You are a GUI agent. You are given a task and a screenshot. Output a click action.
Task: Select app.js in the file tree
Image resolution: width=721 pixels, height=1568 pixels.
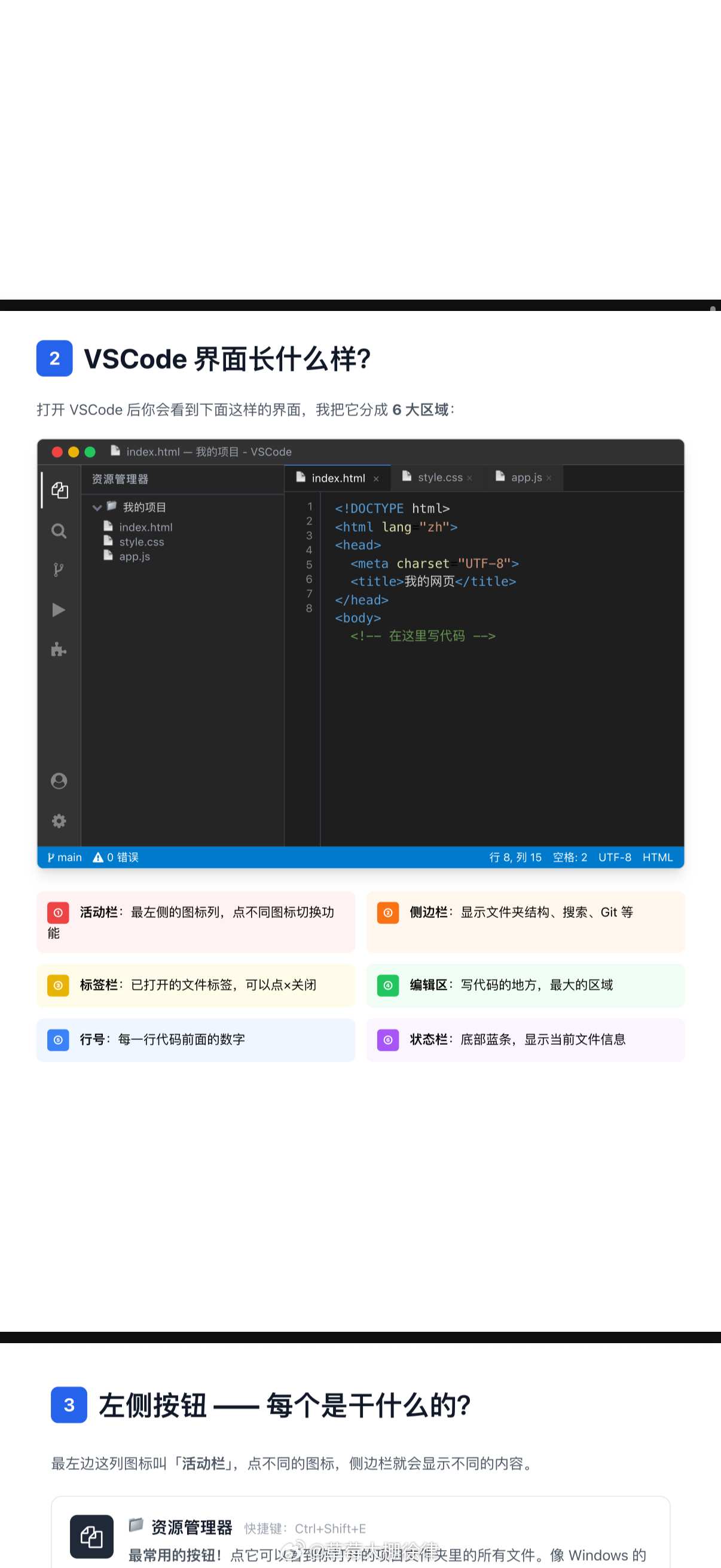click(x=127, y=556)
